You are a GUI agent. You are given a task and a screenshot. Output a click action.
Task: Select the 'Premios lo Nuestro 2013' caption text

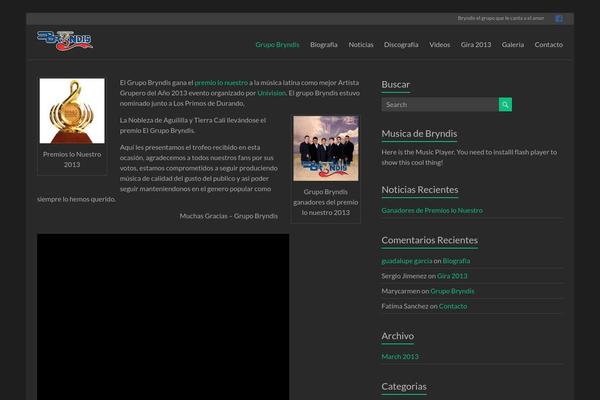tap(72, 160)
